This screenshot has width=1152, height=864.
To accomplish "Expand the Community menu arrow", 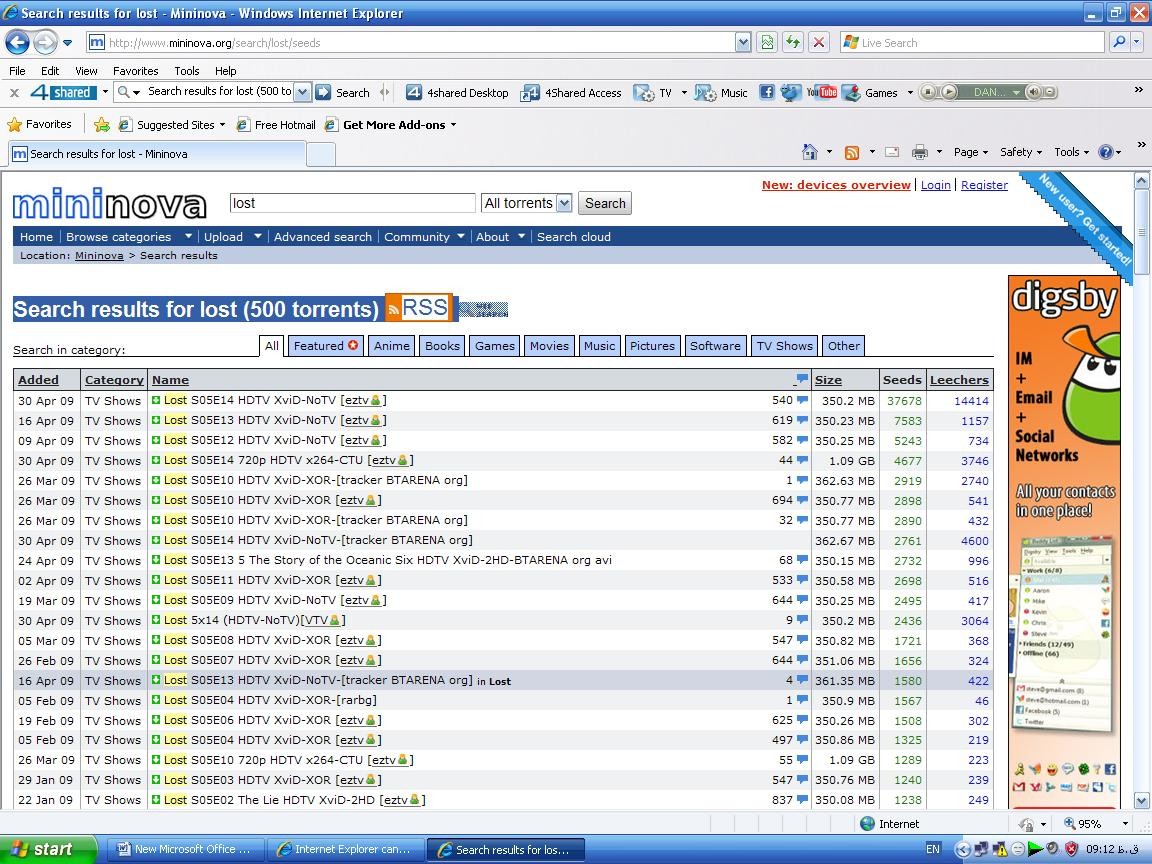I will (x=461, y=236).
